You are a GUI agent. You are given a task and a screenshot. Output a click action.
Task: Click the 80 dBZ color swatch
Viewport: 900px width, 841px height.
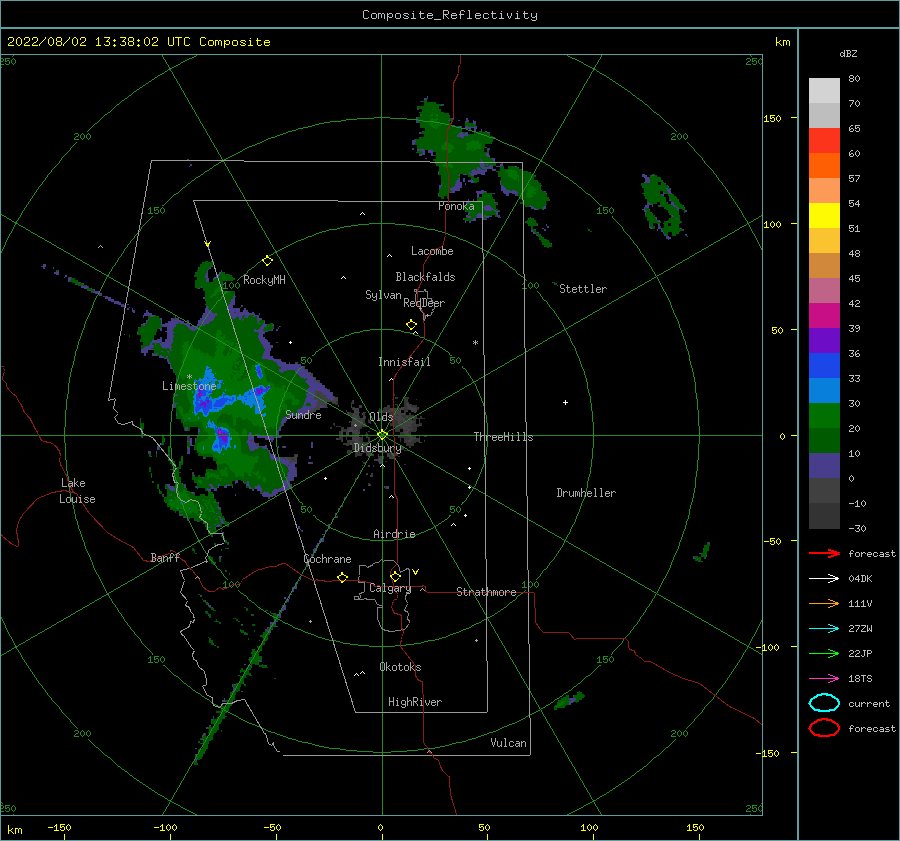[x=824, y=90]
